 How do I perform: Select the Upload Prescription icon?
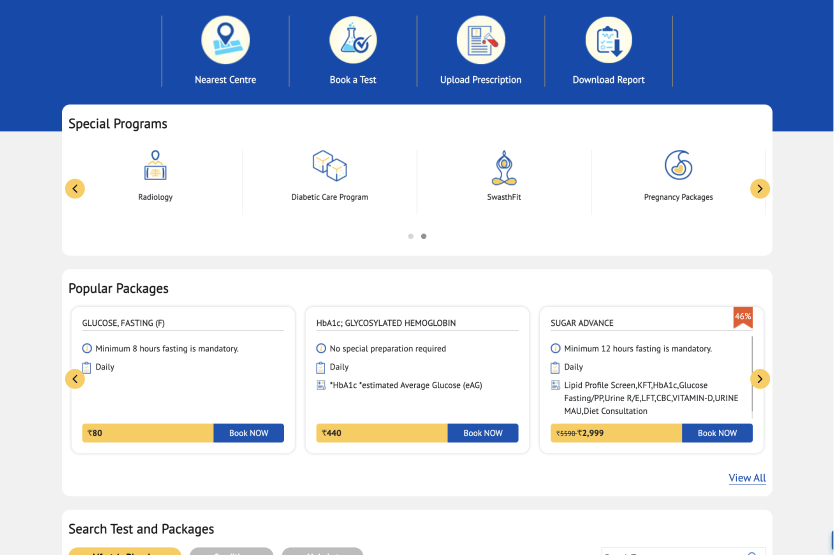tap(481, 40)
